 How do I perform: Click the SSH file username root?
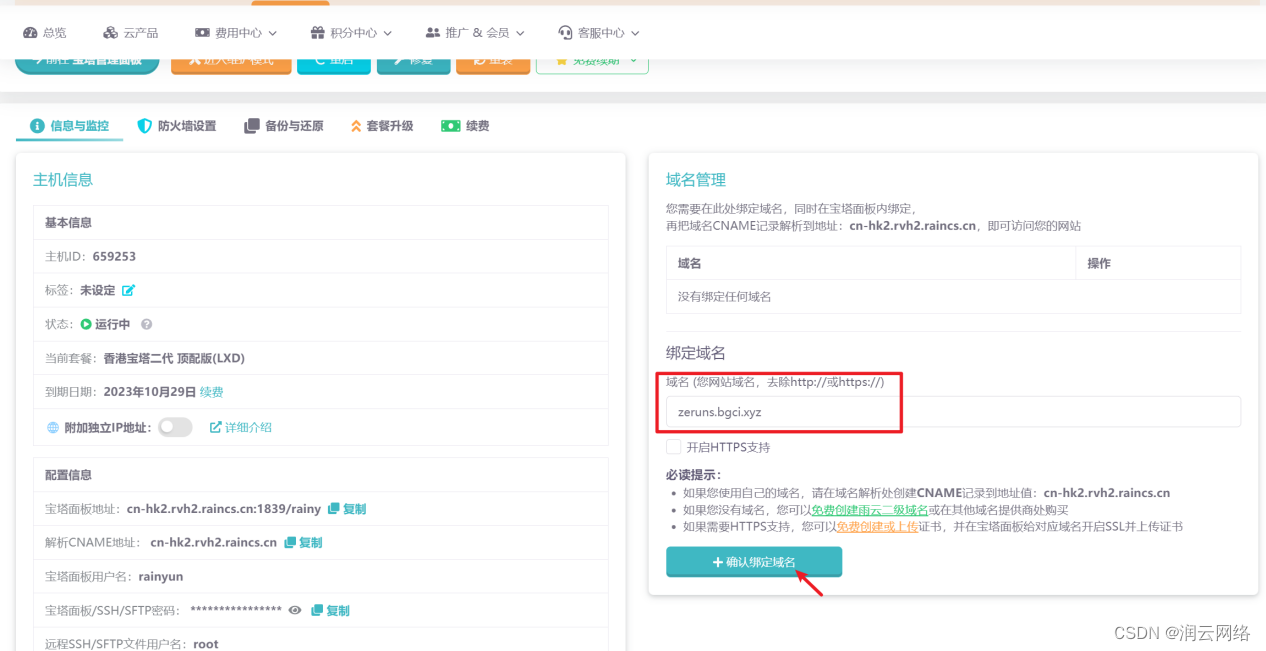(x=206, y=644)
